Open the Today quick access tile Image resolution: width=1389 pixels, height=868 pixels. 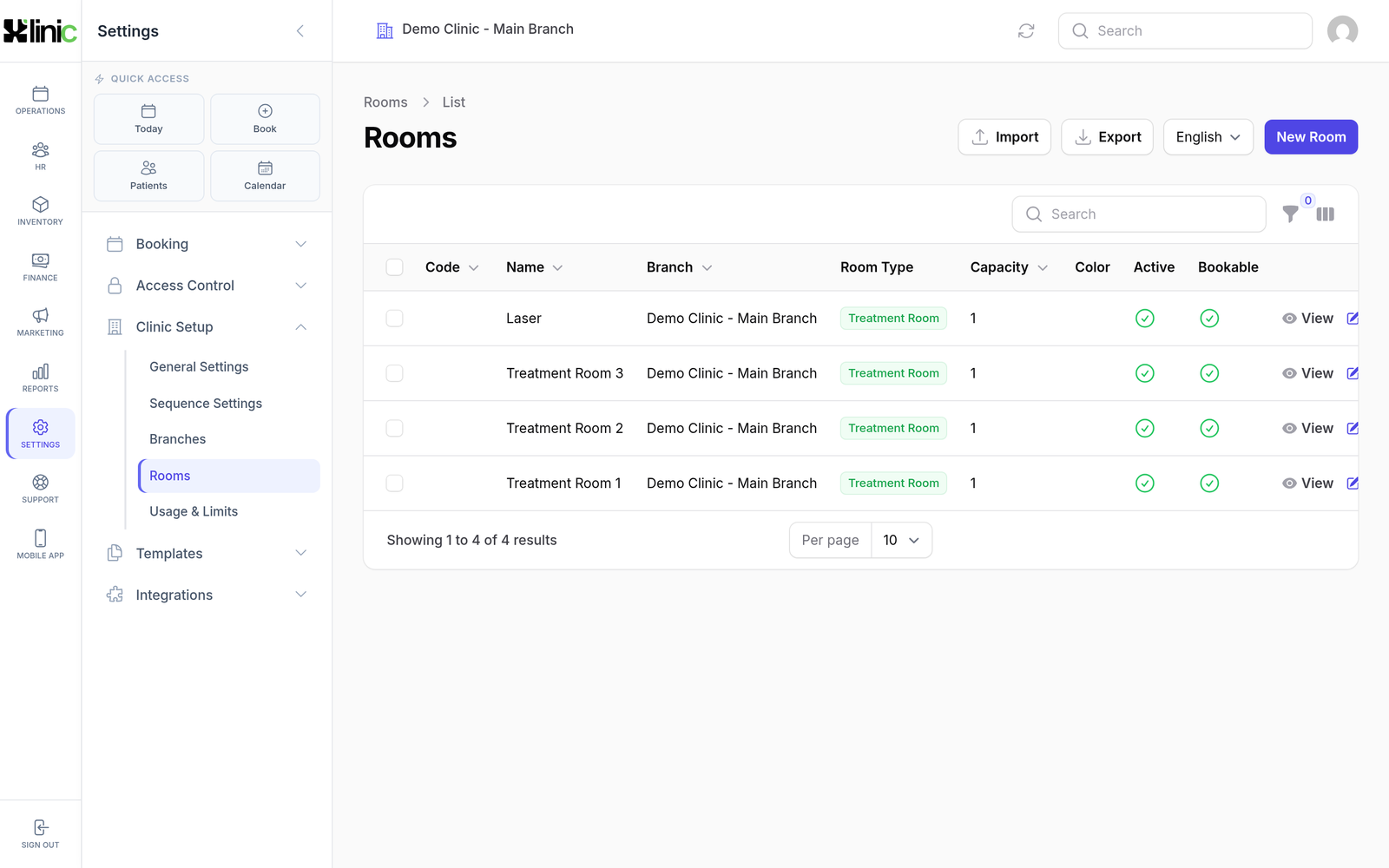point(148,119)
